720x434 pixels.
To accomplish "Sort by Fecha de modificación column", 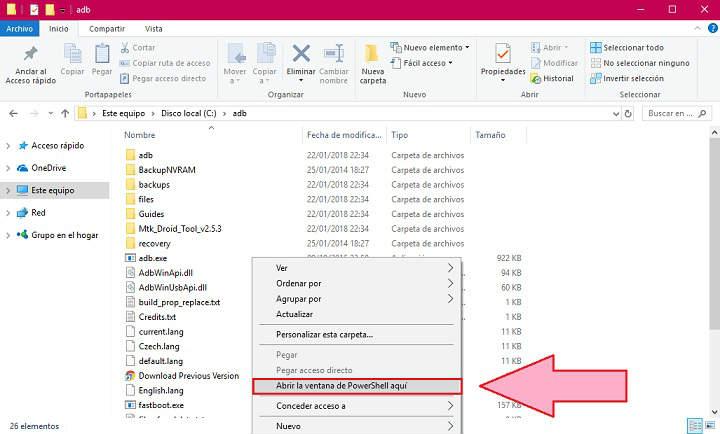I will (x=344, y=135).
